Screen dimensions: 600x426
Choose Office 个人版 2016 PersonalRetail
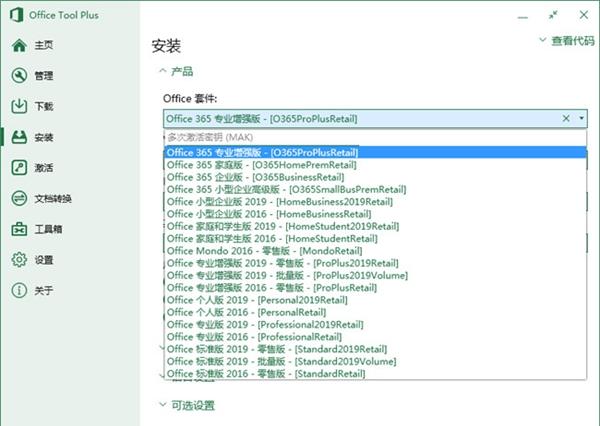tap(375, 312)
